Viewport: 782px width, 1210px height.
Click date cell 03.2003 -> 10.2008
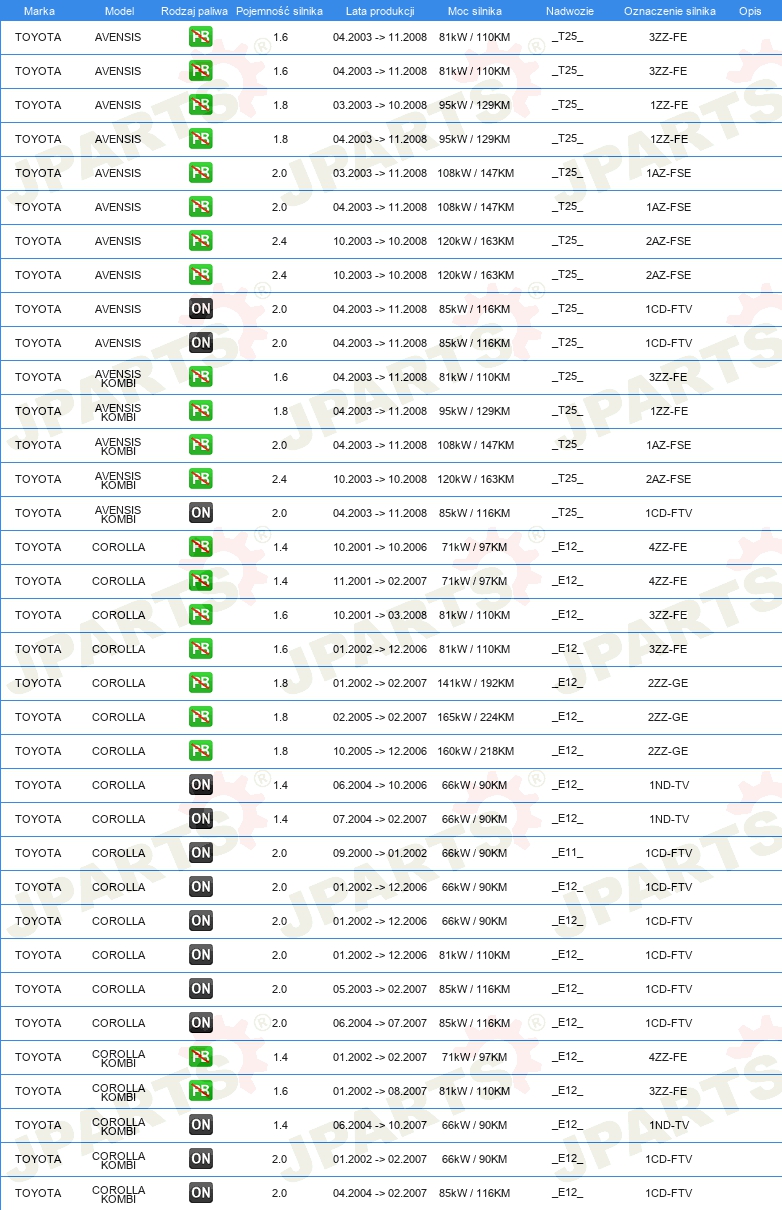pos(380,105)
